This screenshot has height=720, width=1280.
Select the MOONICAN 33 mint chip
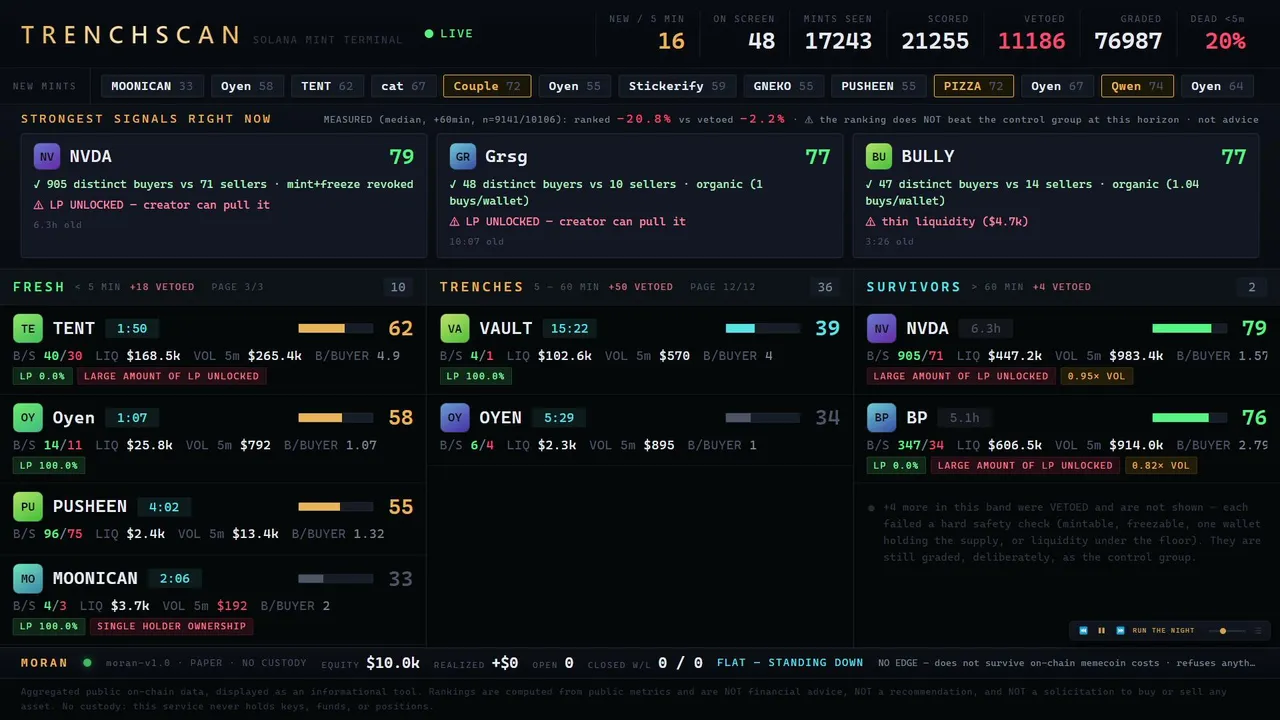point(152,86)
